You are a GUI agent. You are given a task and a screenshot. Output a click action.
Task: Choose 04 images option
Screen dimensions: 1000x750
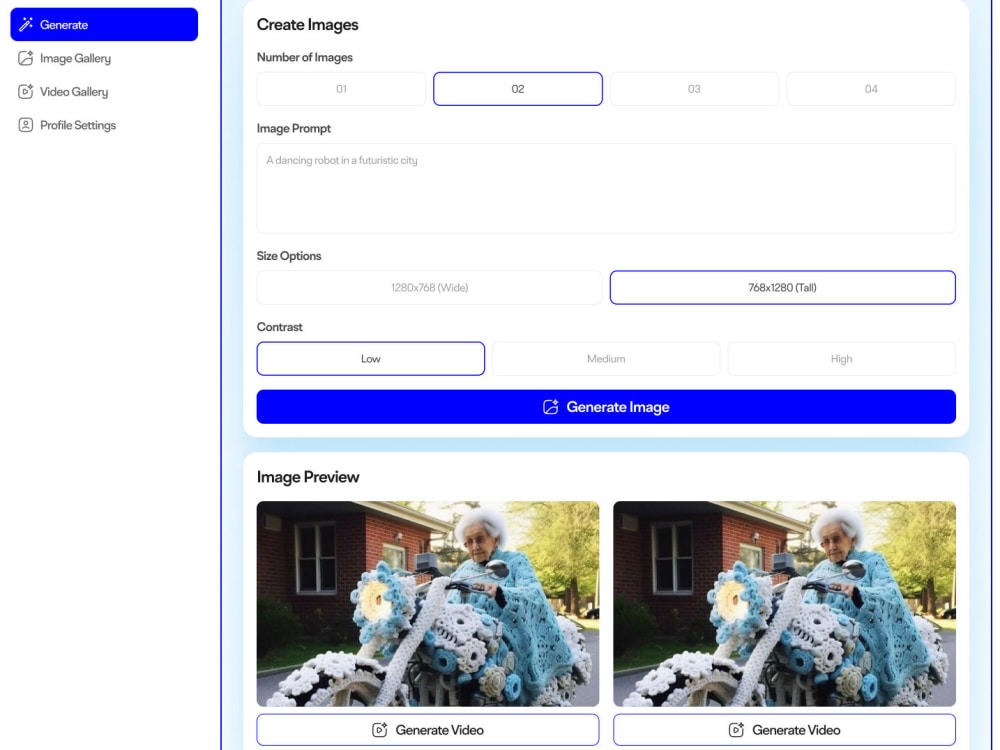871,89
